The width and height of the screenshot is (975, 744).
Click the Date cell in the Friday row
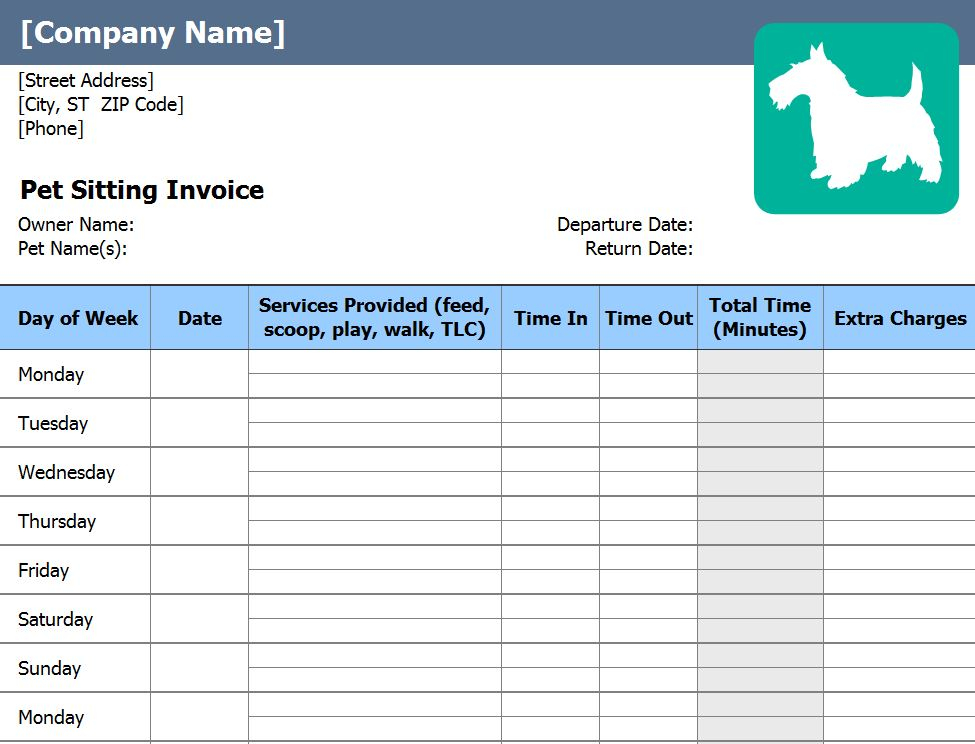coord(200,571)
